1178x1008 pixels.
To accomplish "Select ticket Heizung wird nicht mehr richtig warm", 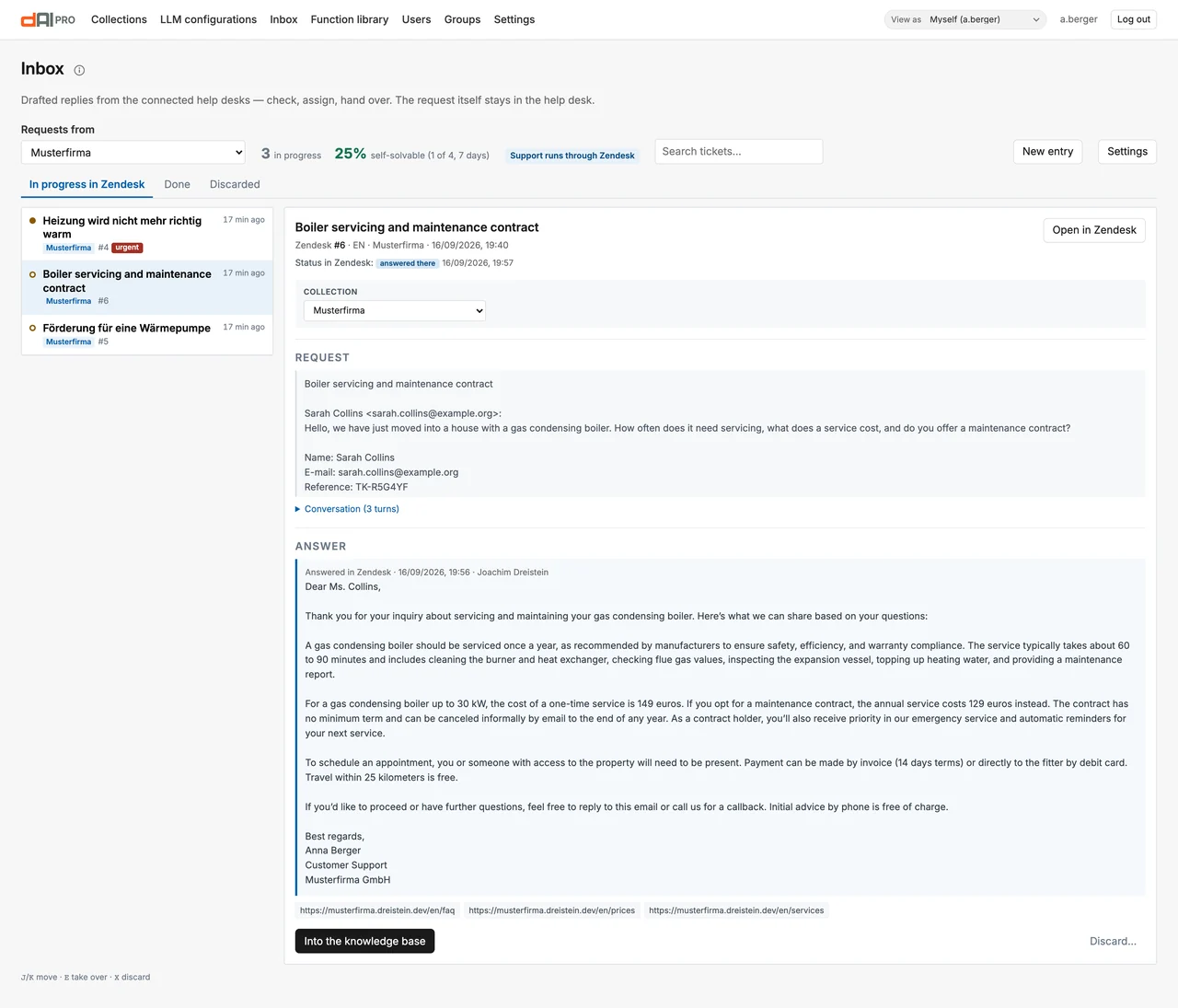I will tap(147, 234).
